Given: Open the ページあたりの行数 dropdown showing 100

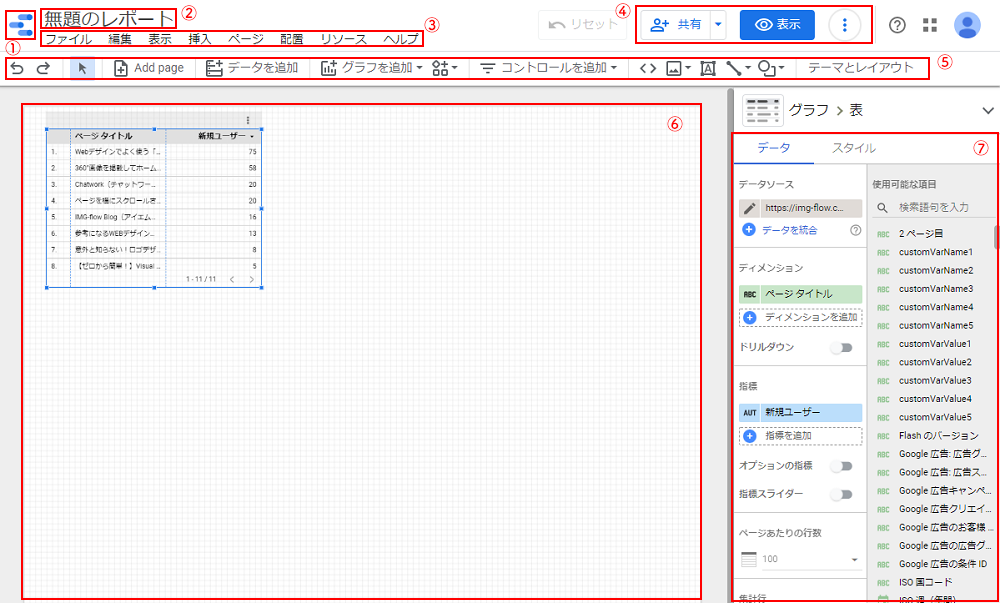Looking at the screenshot, I should click(800, 559).
